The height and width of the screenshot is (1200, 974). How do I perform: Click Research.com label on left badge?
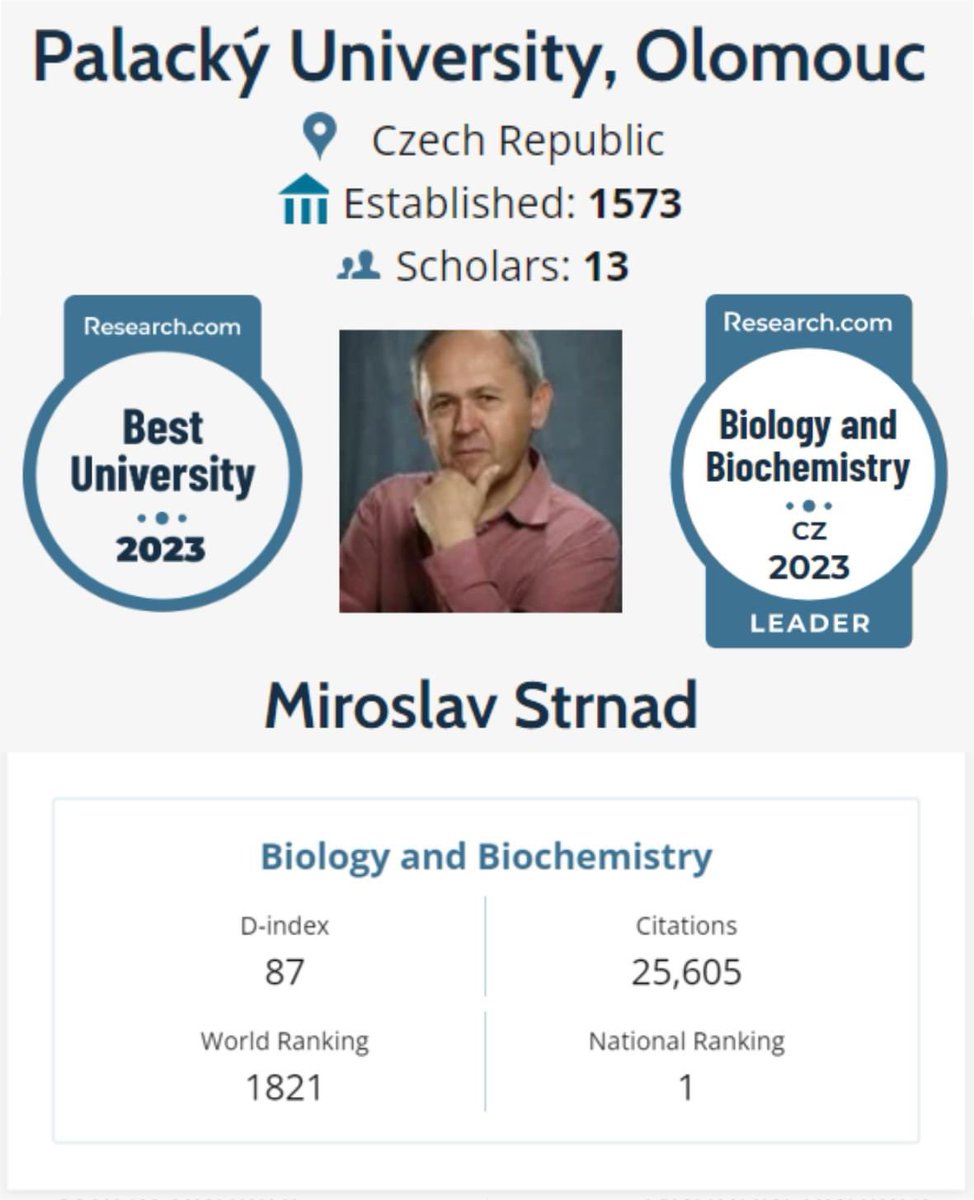coord(162,327)
